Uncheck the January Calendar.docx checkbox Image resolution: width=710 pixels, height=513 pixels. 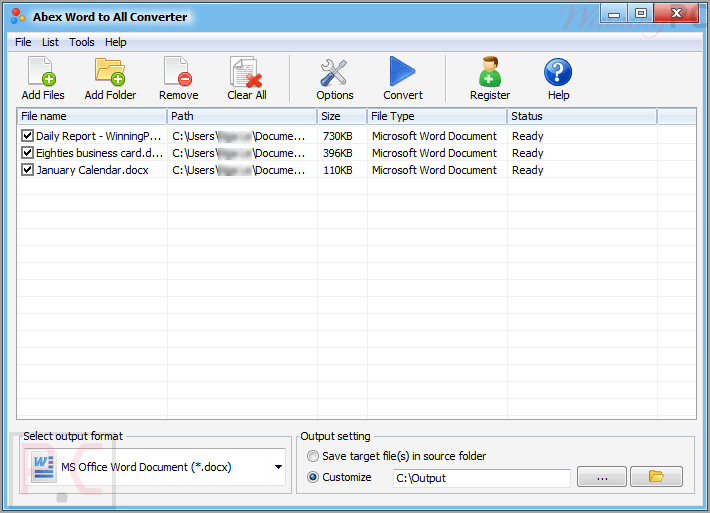point(28,170)
